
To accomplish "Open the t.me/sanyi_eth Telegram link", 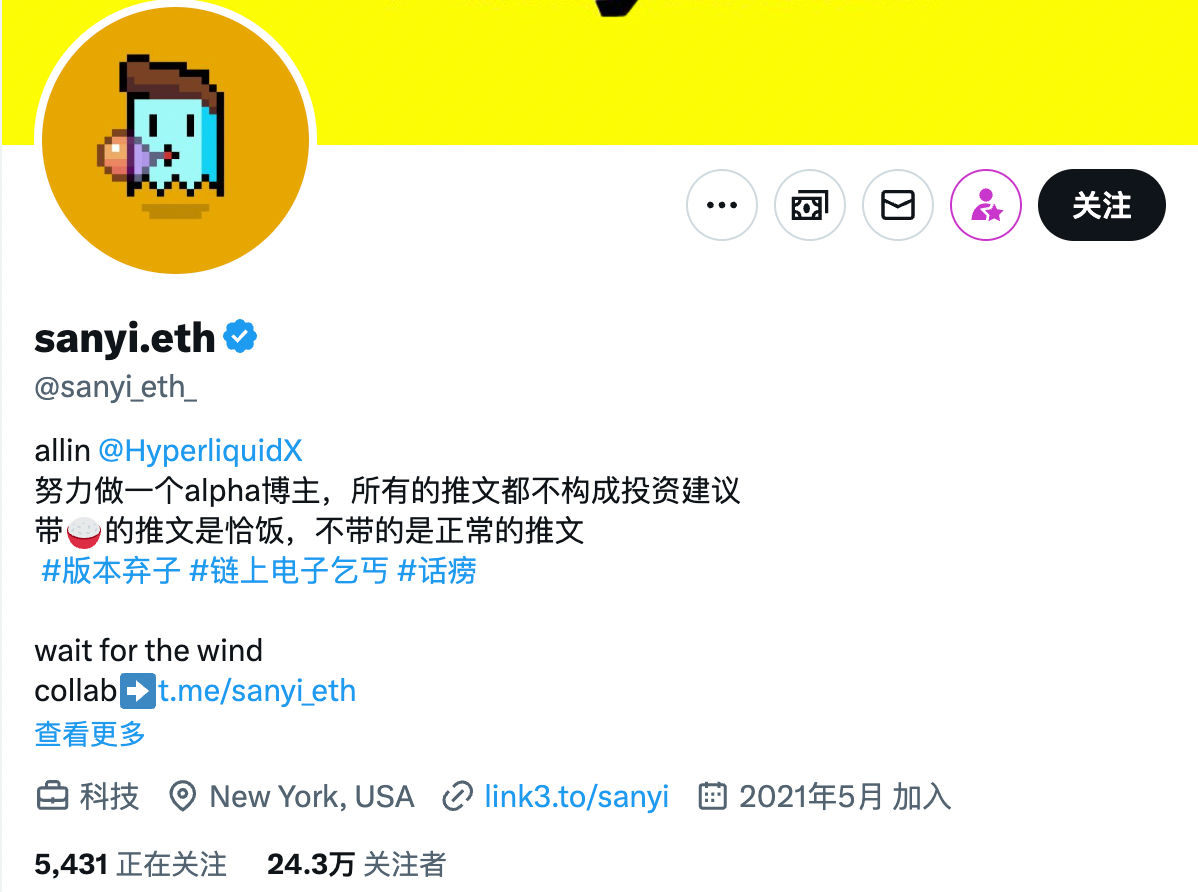I will 257,691.
